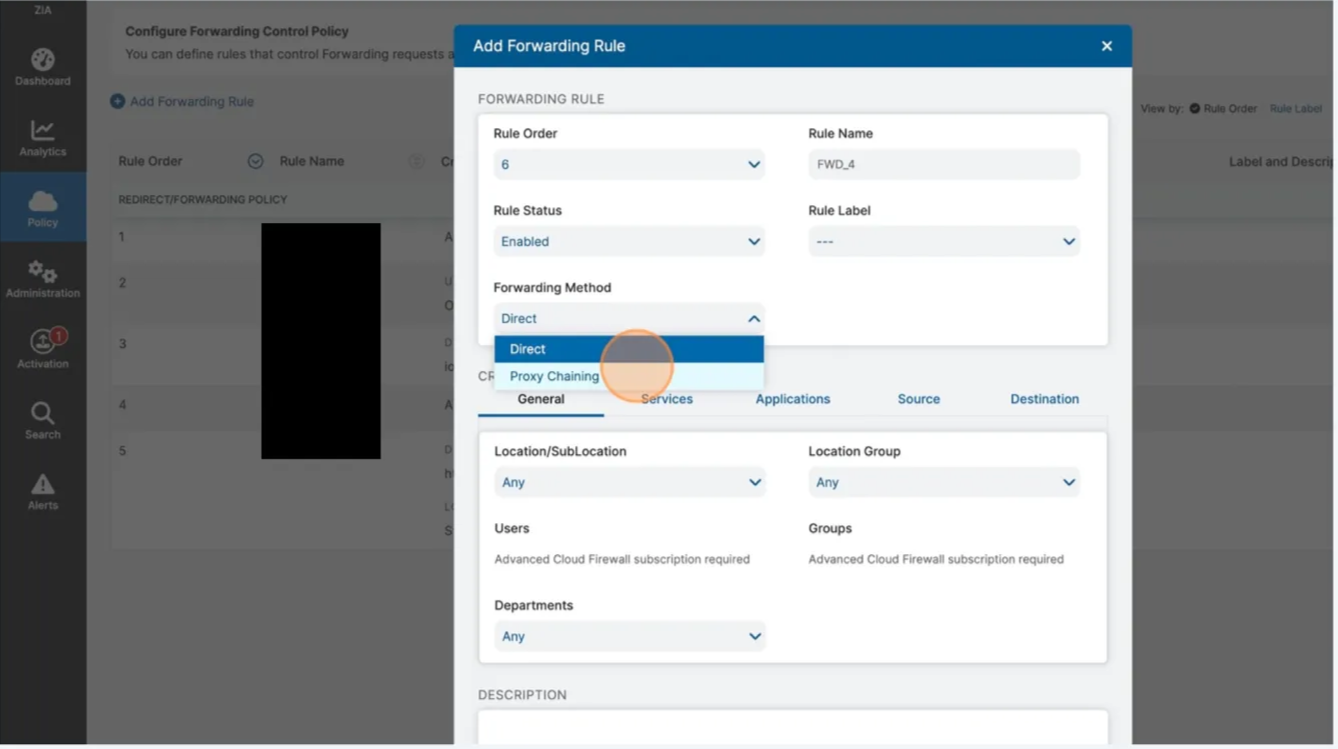Click the Rule Order column sort icon
The image size is (1338, 749).
click(x=255, y=161)
